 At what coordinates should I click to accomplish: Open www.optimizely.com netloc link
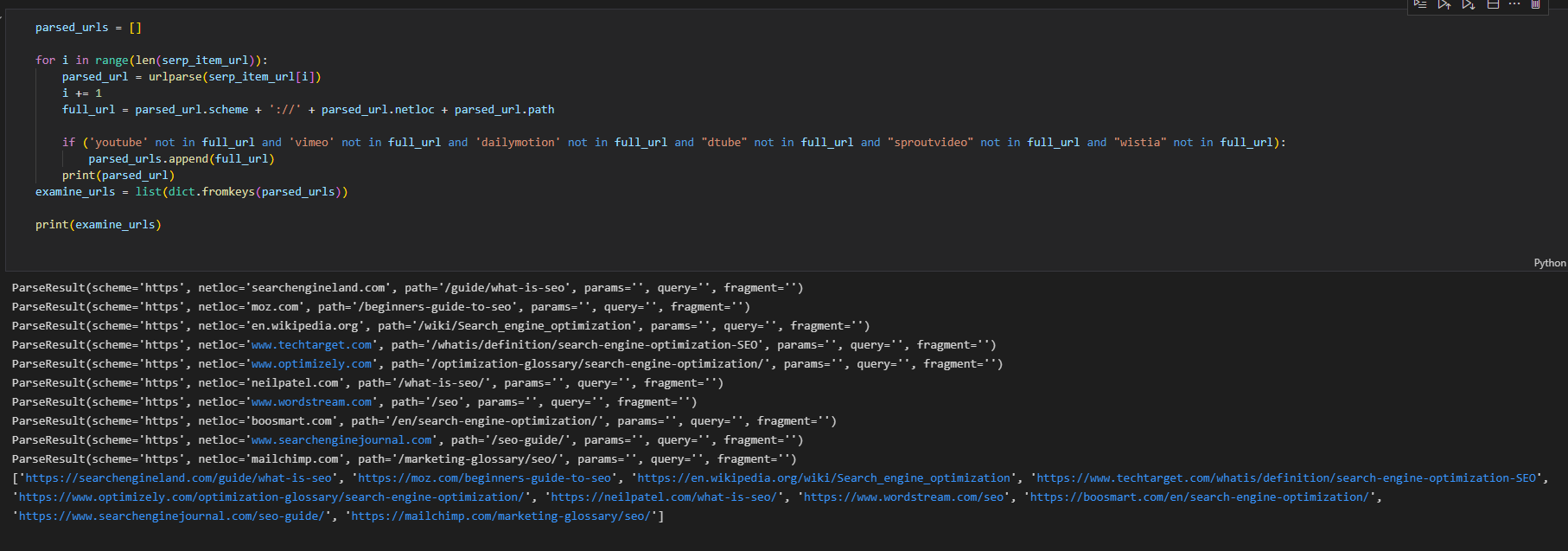click(x=312, y=364)
